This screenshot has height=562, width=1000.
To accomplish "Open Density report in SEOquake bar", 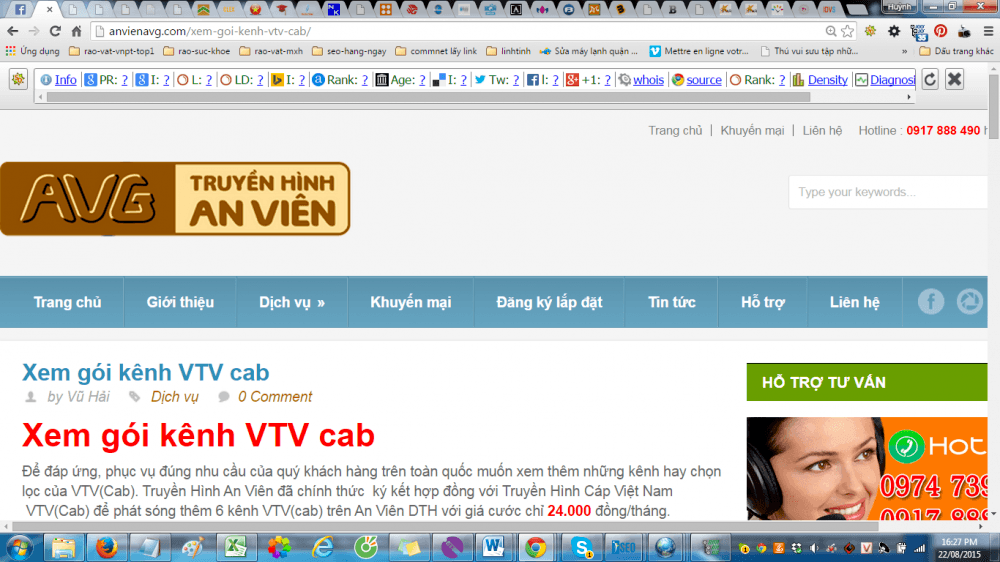I will [827, 80].
